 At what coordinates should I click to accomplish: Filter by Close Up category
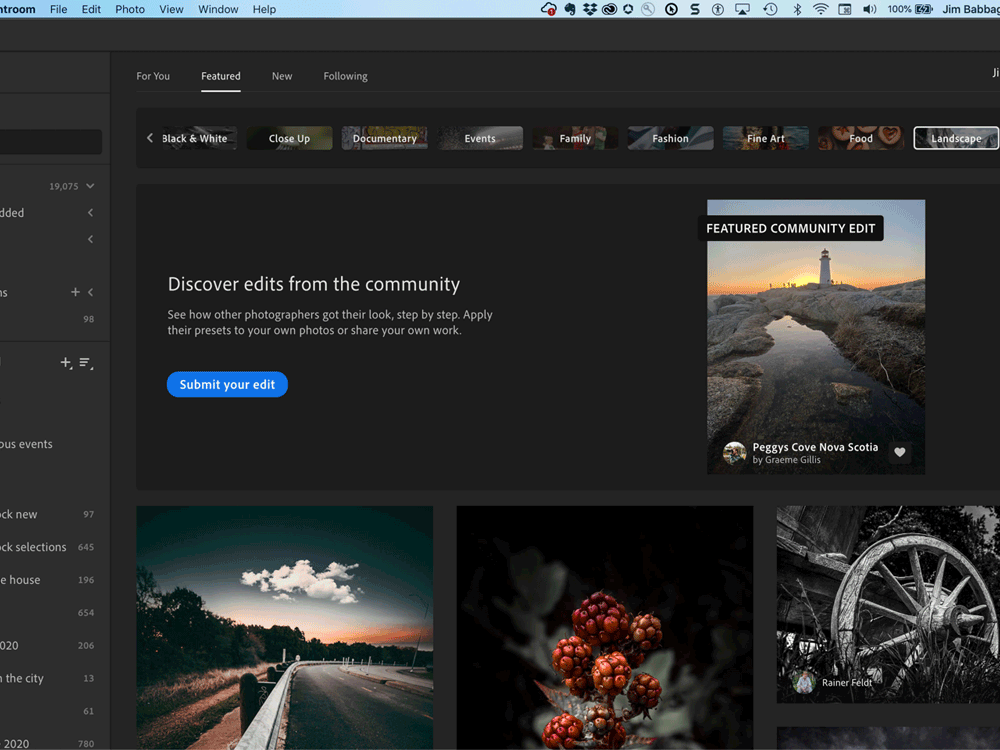pos(290,138)
